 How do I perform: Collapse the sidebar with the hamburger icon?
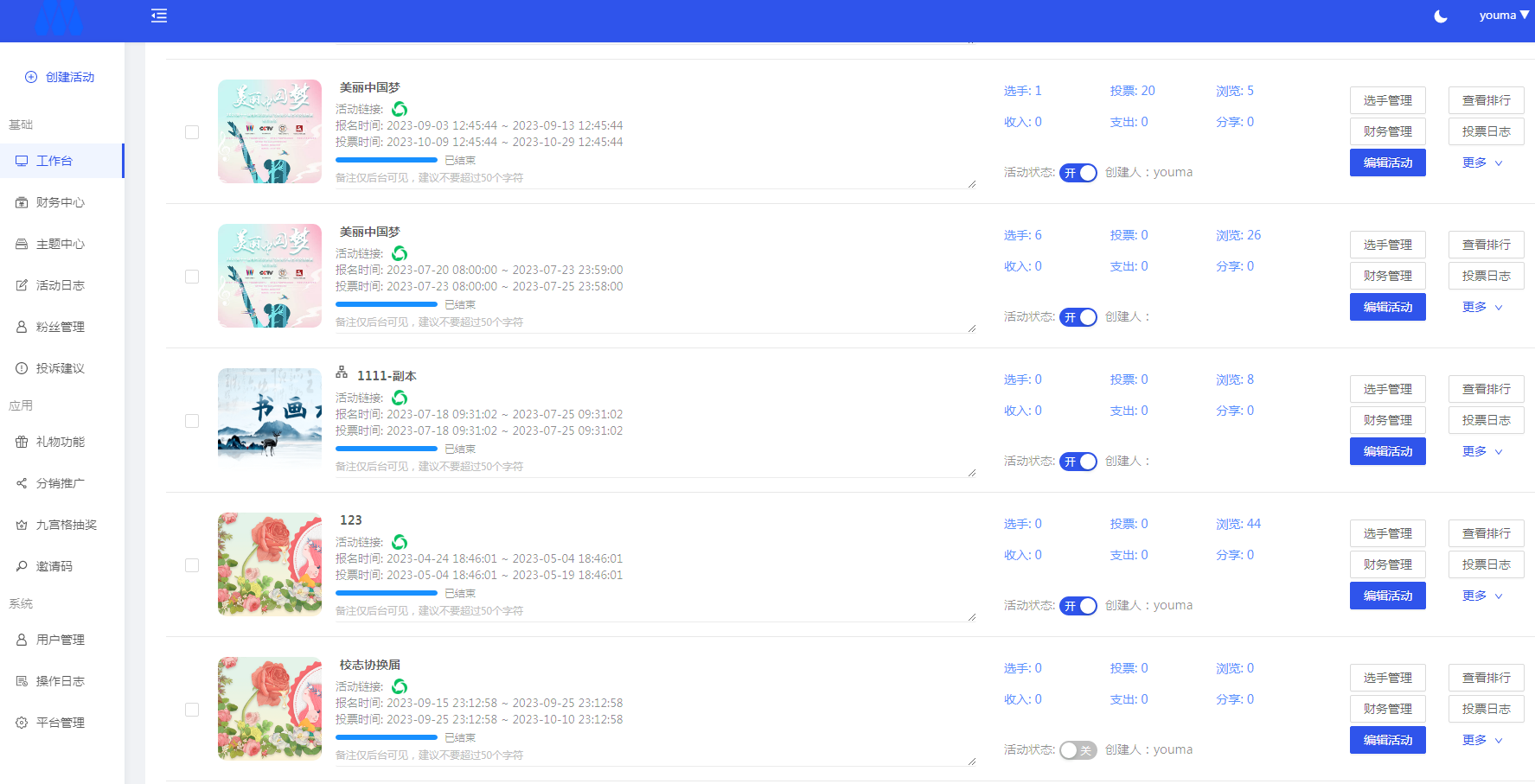point(158,16)
